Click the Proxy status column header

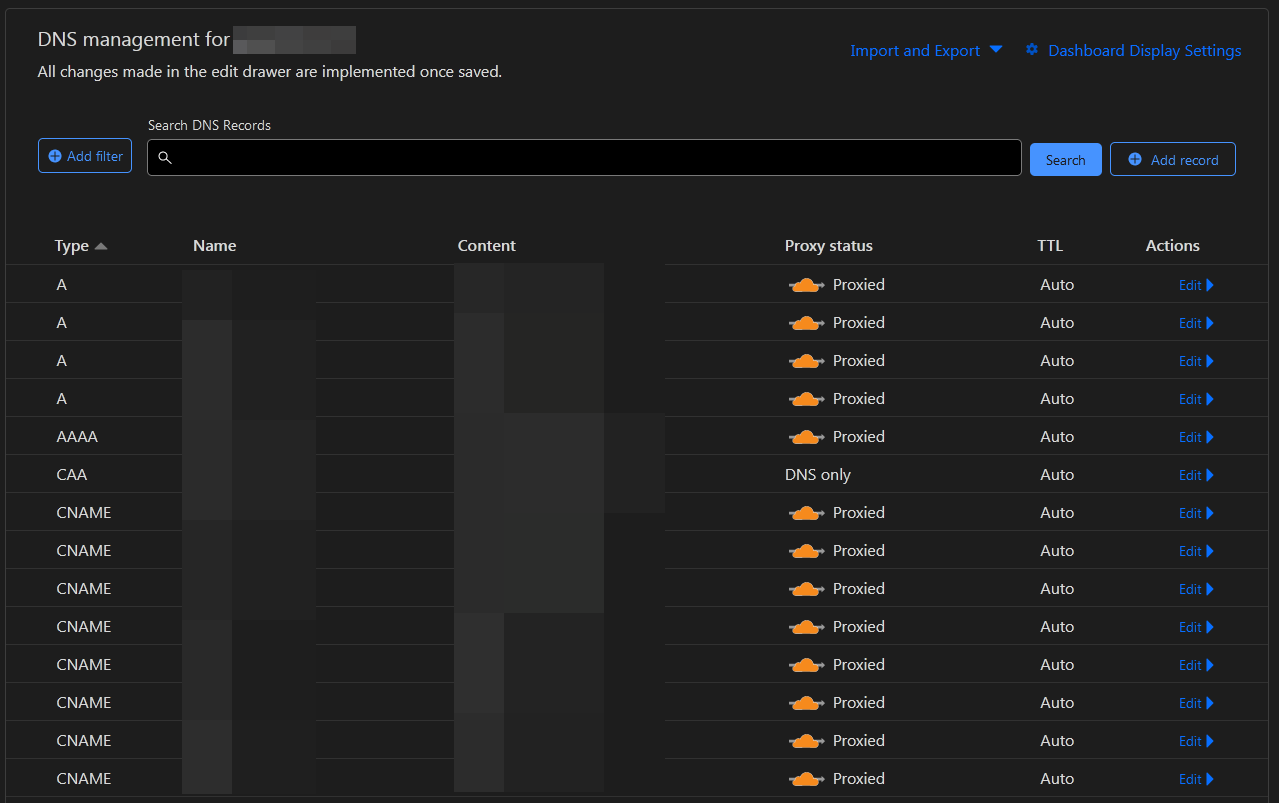coord(829,246)
